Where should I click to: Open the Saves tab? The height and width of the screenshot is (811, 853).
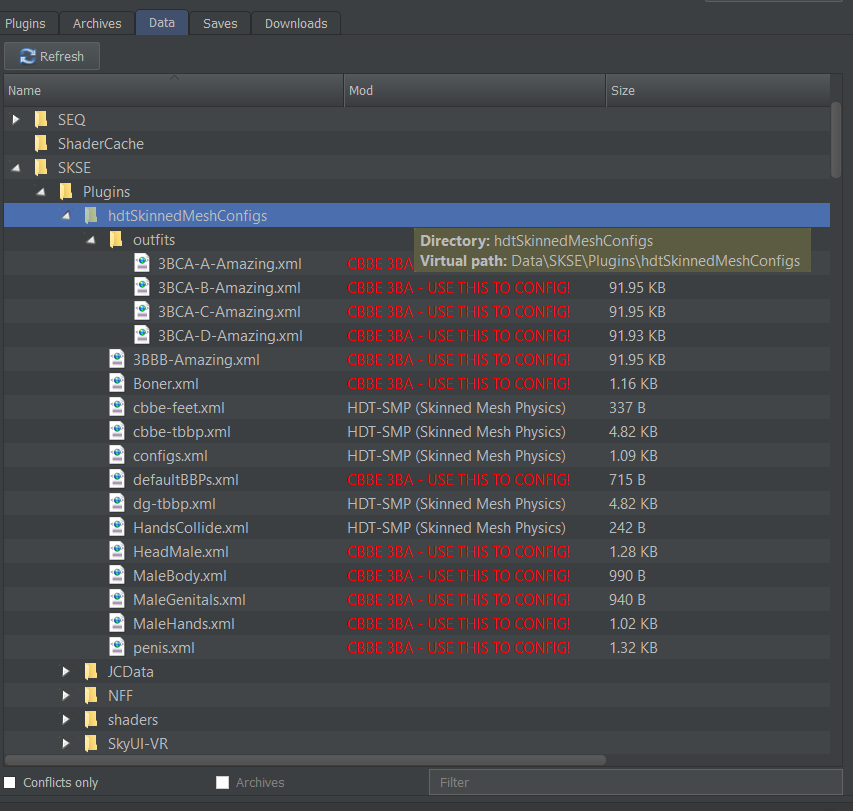pos(220,23)
